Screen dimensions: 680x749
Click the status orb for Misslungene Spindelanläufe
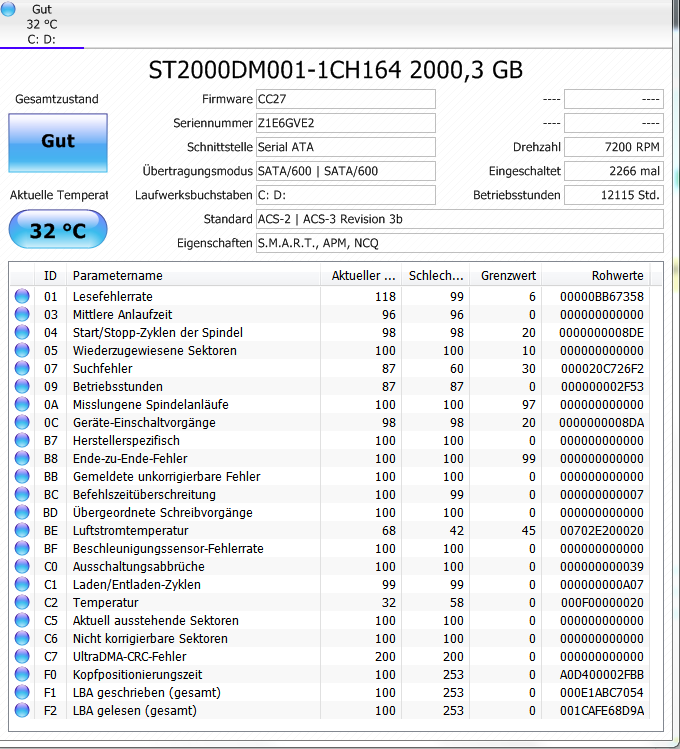pos(22,404)
